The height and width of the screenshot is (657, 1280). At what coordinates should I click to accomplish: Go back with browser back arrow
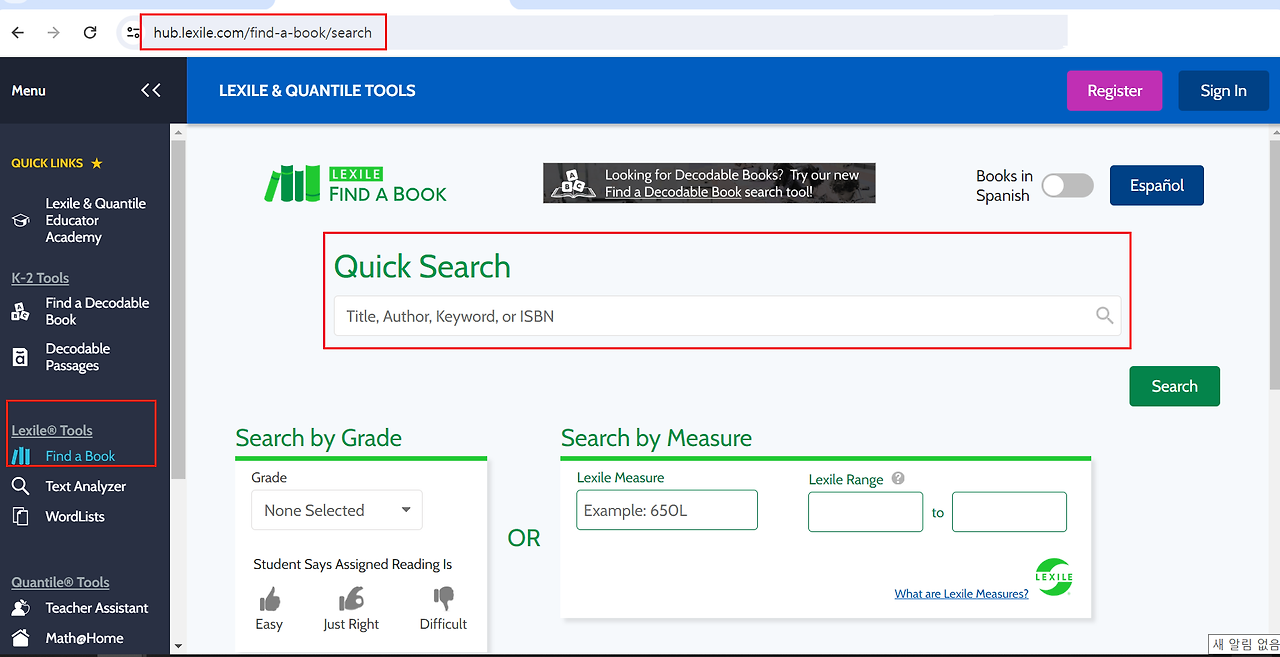tap(18, 33)
